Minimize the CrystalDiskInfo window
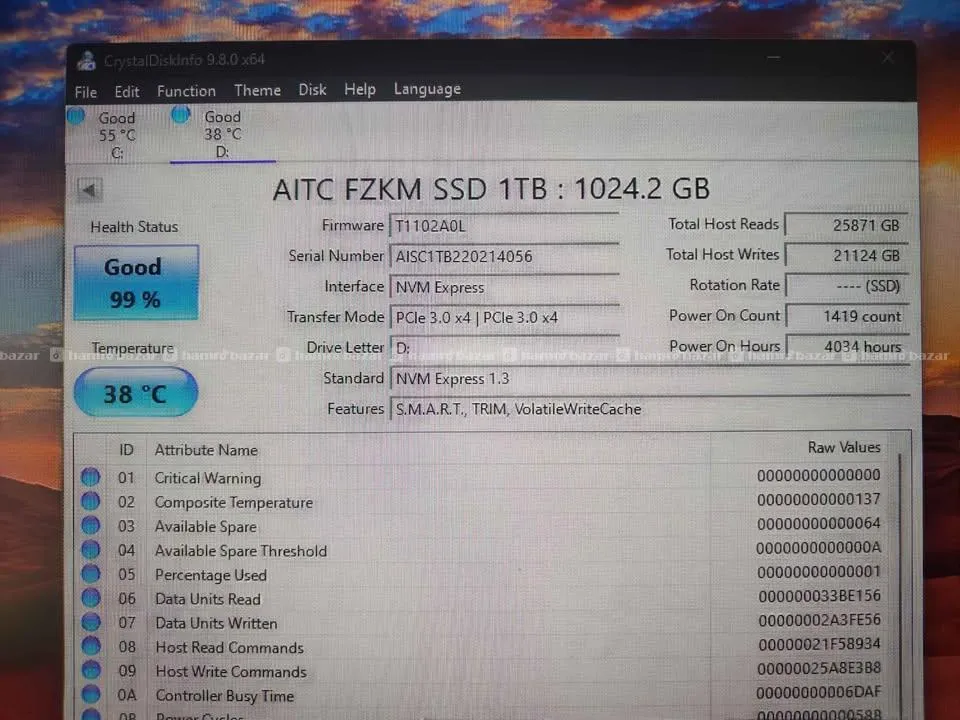Viewport: 960px width, 720px height. 773,58
